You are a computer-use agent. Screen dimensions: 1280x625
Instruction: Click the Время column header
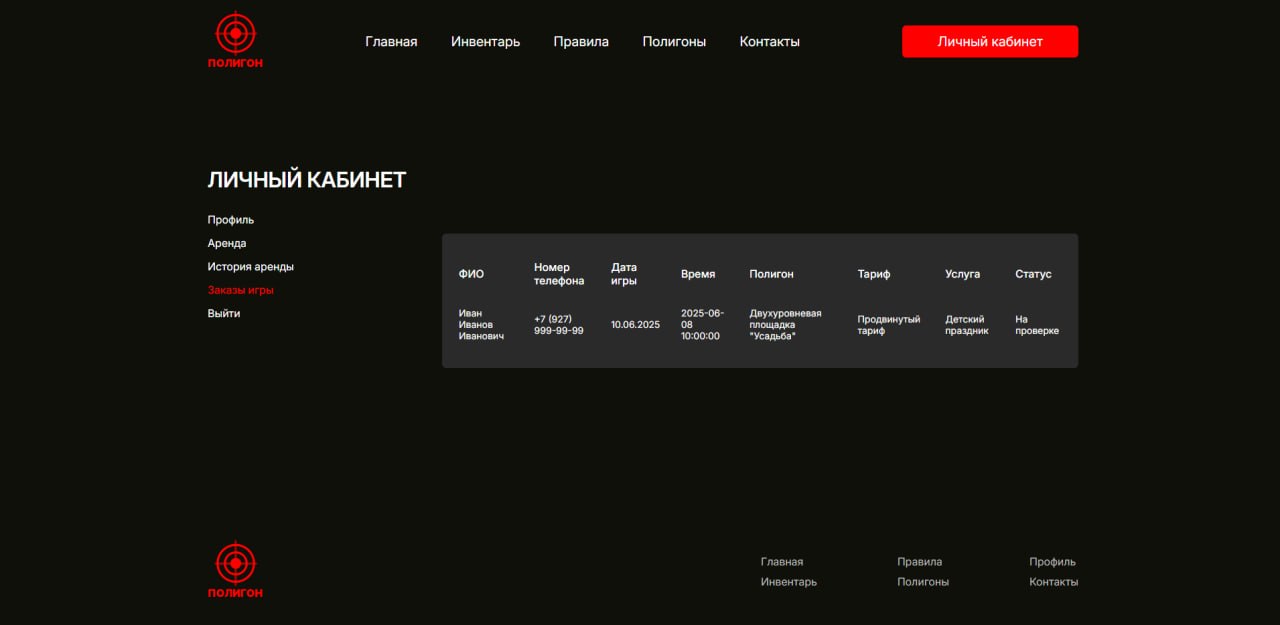coord(698,274)
